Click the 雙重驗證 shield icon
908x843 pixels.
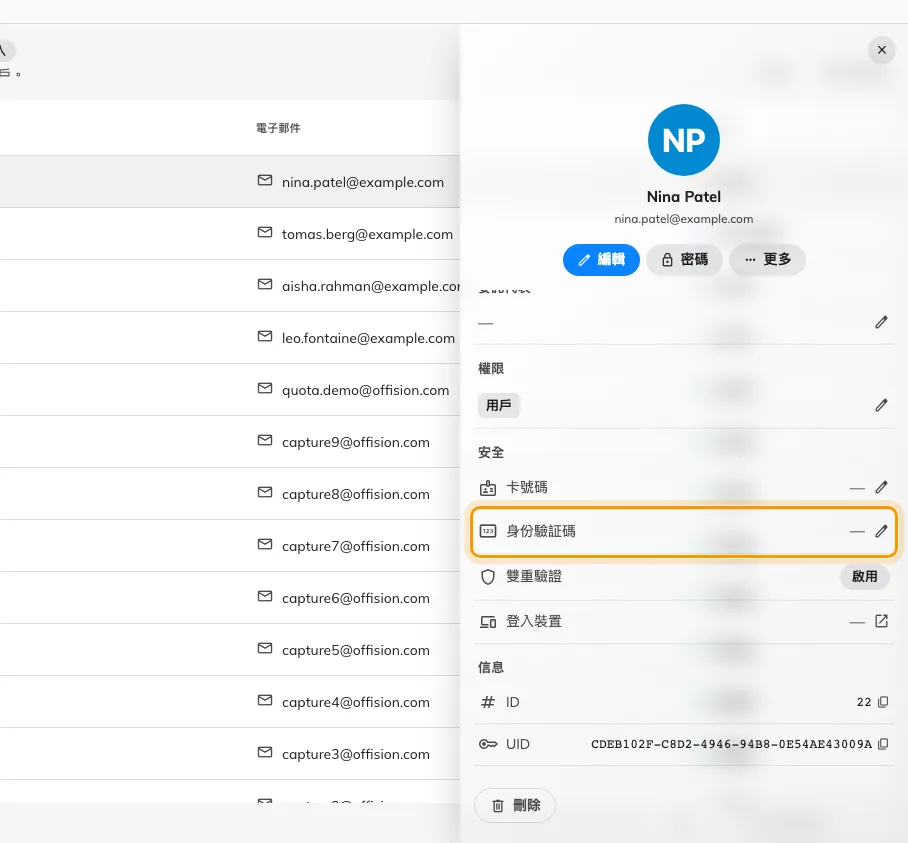(488, 577)
